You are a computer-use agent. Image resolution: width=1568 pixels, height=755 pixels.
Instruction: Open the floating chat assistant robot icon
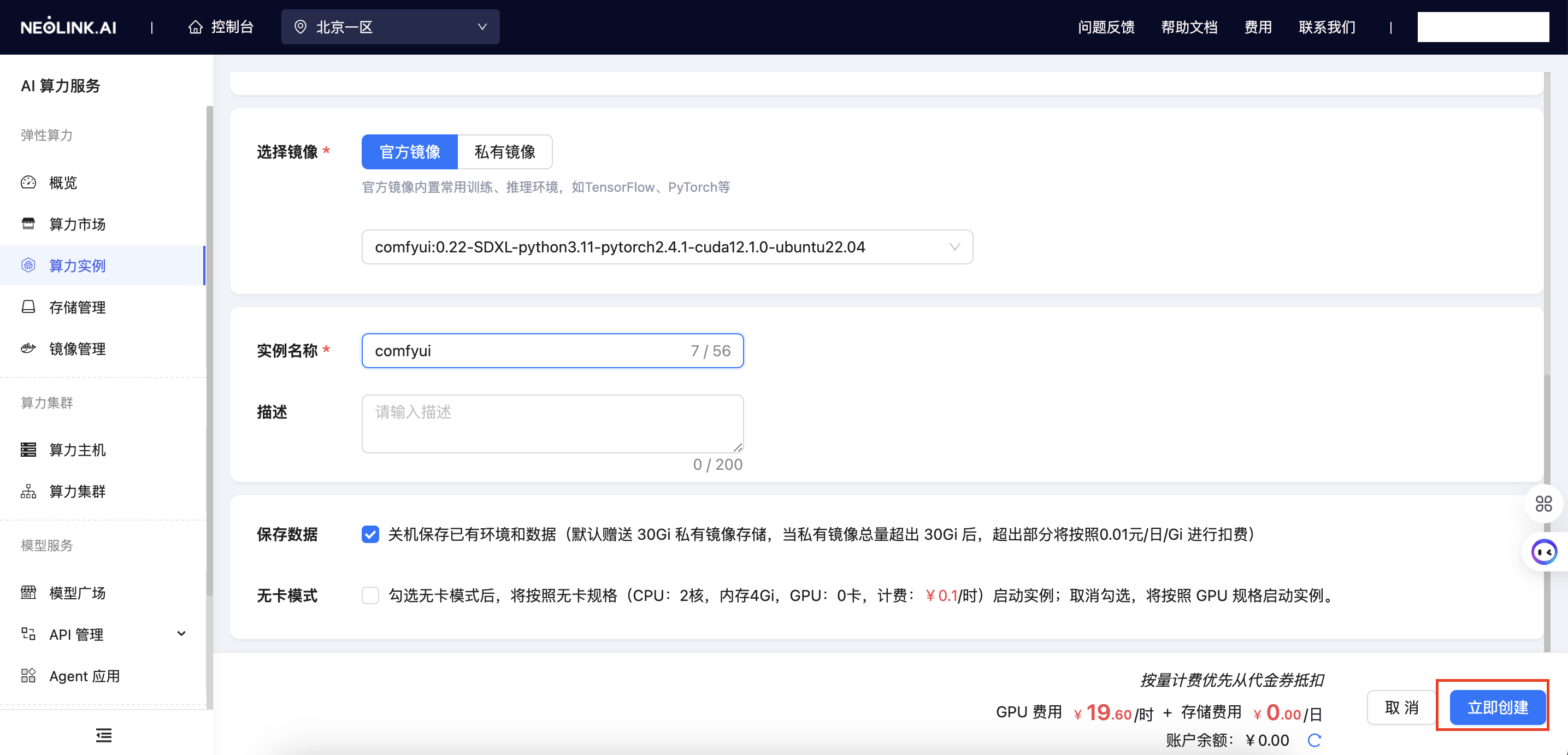[1543, 552]
